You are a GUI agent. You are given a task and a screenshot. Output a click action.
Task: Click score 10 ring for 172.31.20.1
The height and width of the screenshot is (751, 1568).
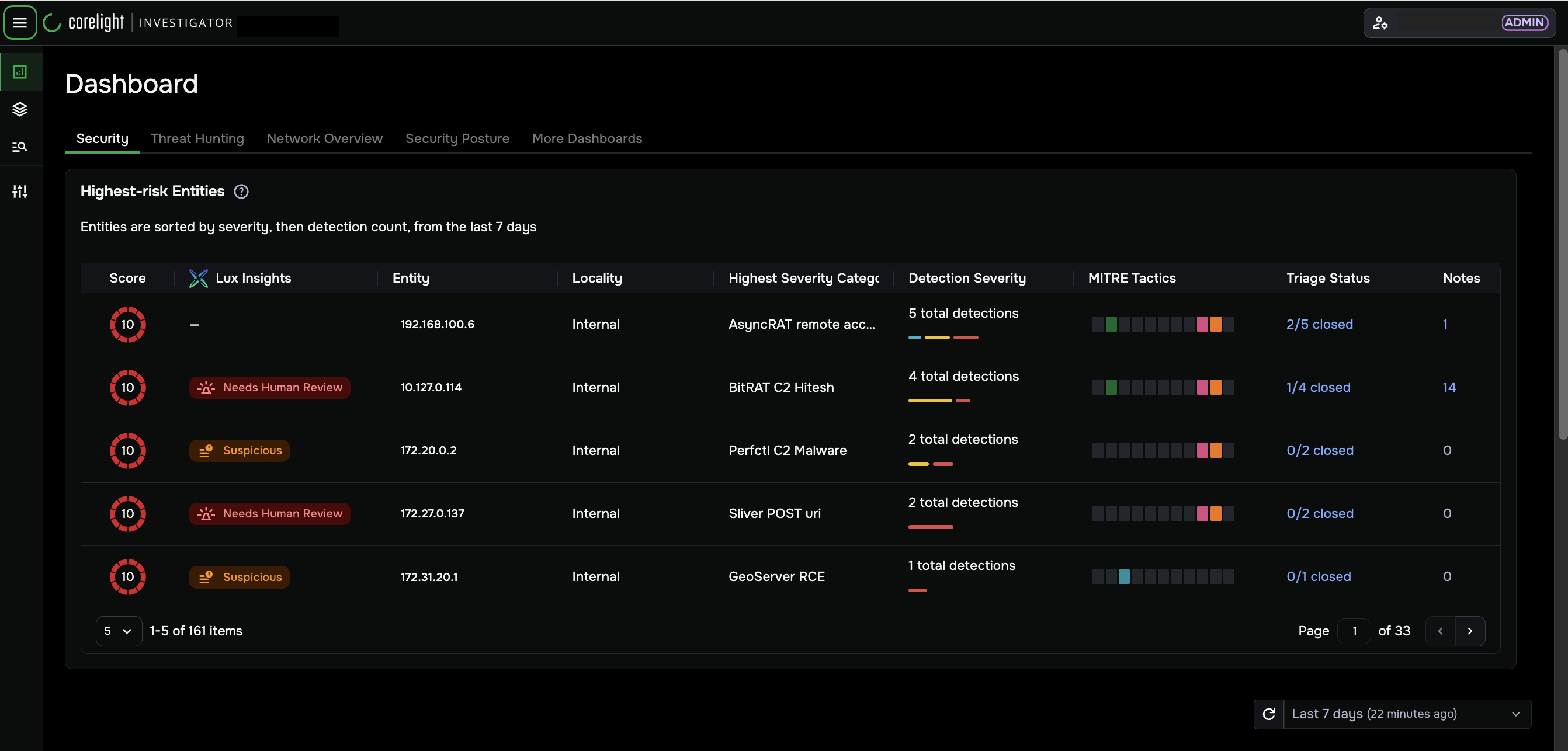127,577
